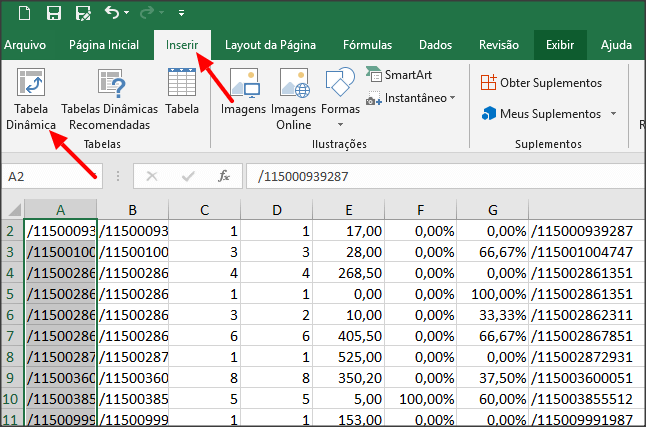The image size is (646, 427).
Task: Select column E header
Action: [349, 210]
